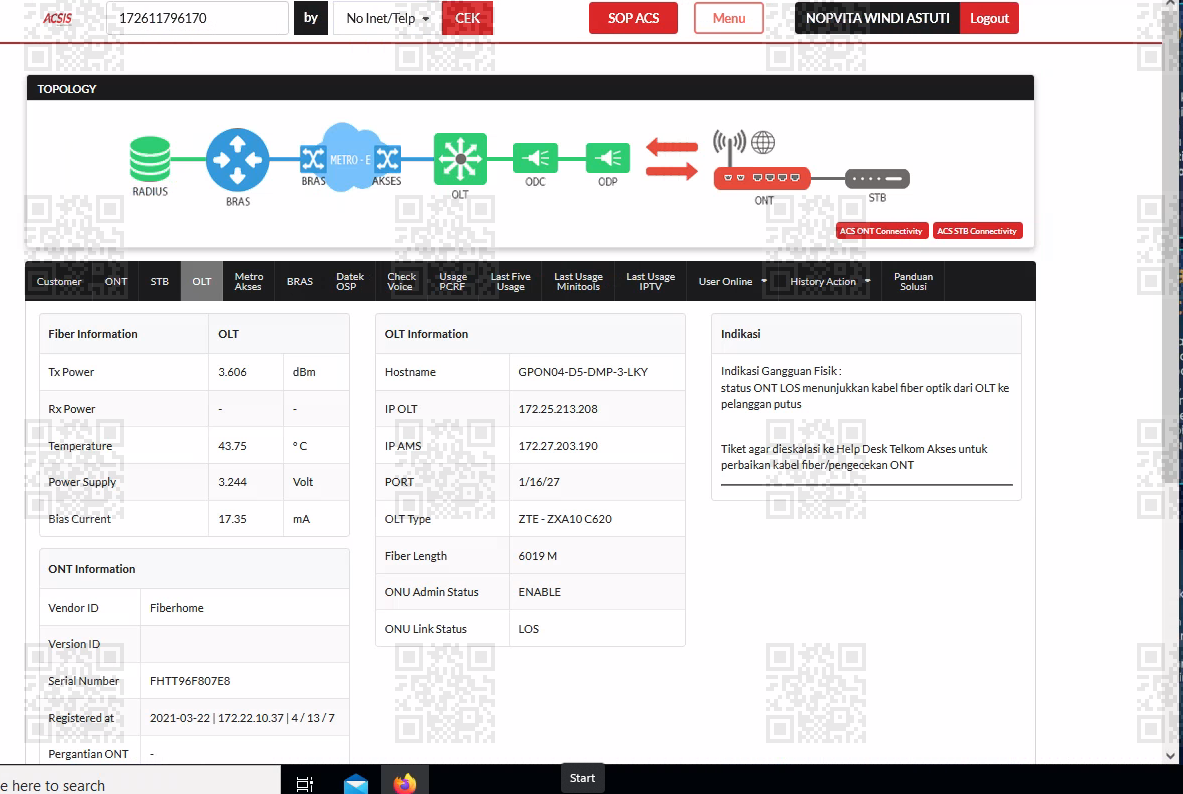Viewport: 1183px width, 794px height.
Task: Click the Temperature value 43.75
Action: (x=232, y=446)
